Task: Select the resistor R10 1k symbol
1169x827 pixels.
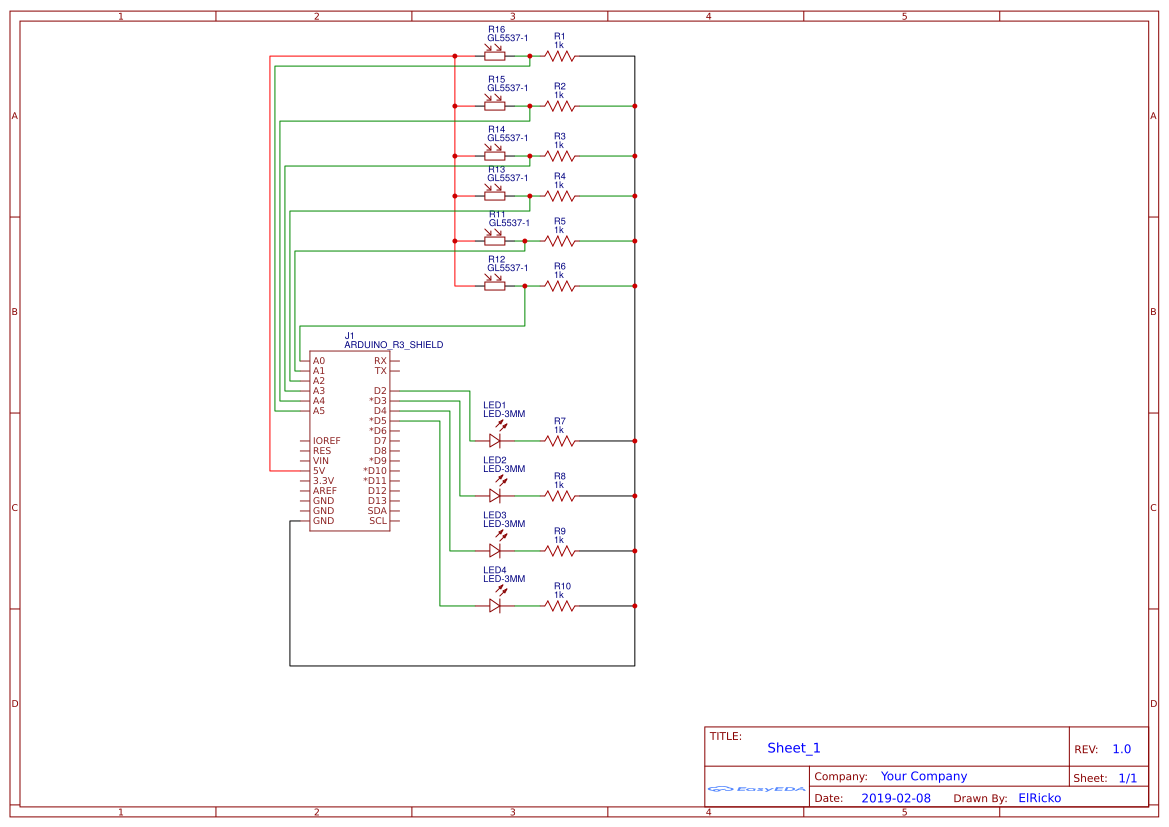Action: (560, 604)
